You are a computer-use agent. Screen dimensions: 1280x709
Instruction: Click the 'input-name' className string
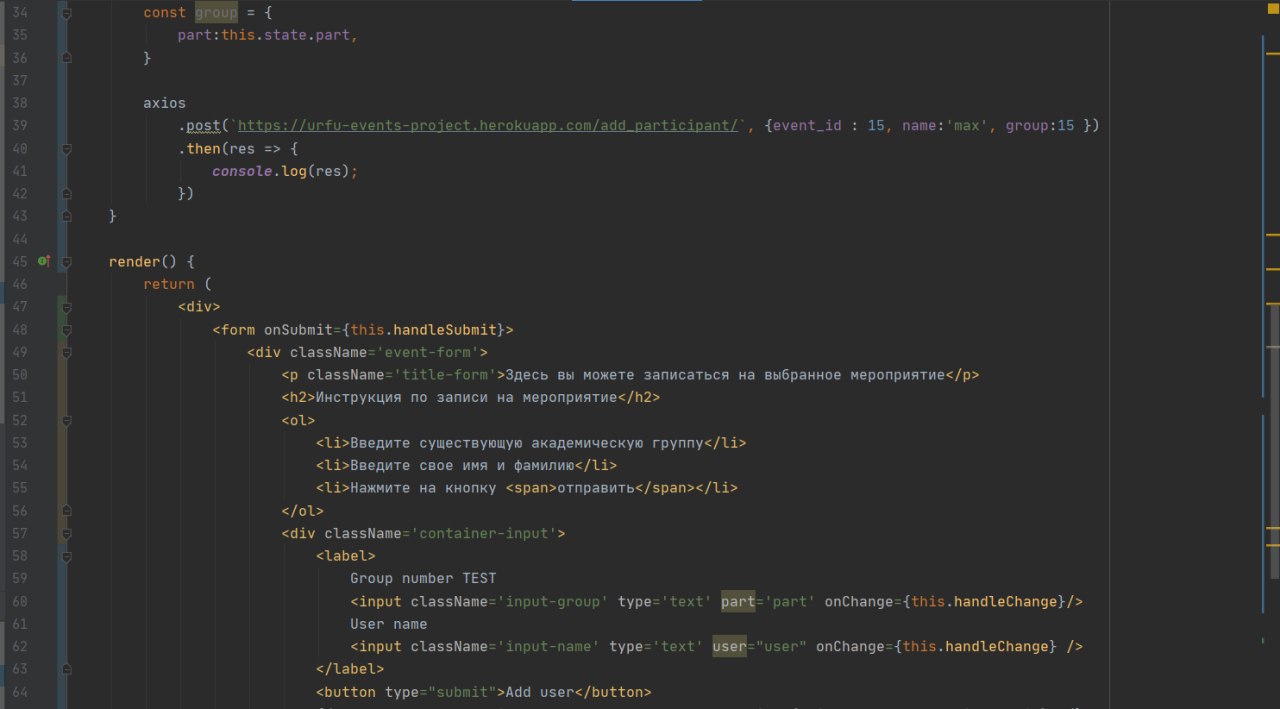pos(549,646)
